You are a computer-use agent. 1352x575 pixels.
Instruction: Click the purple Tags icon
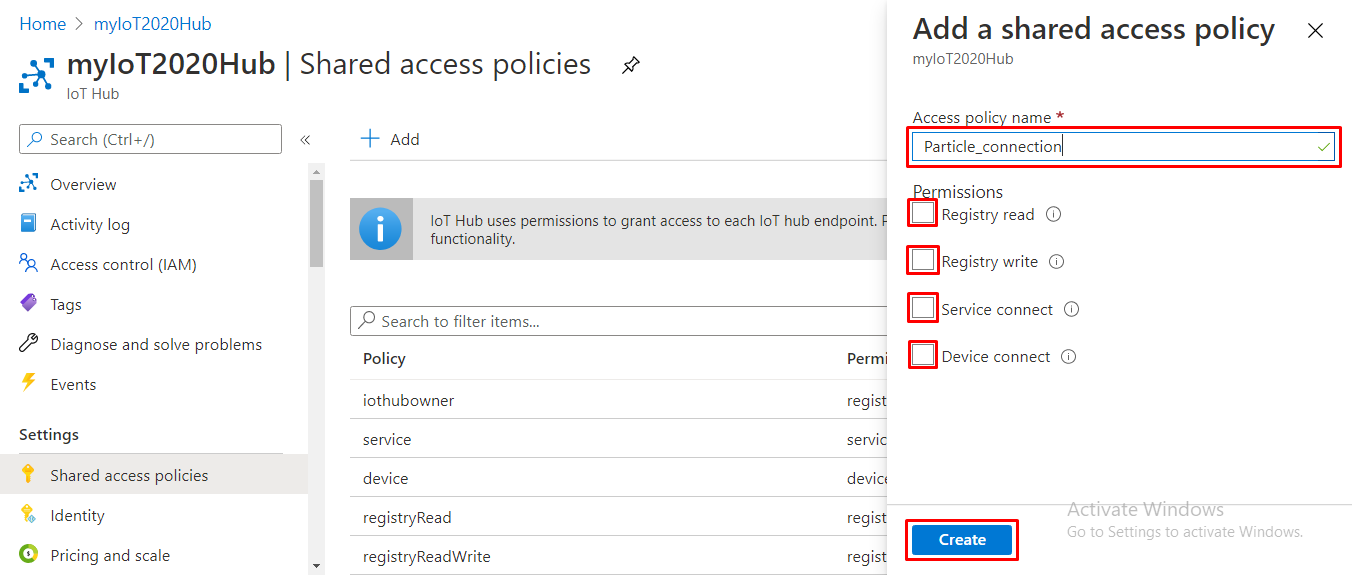(x=29, y=304)
